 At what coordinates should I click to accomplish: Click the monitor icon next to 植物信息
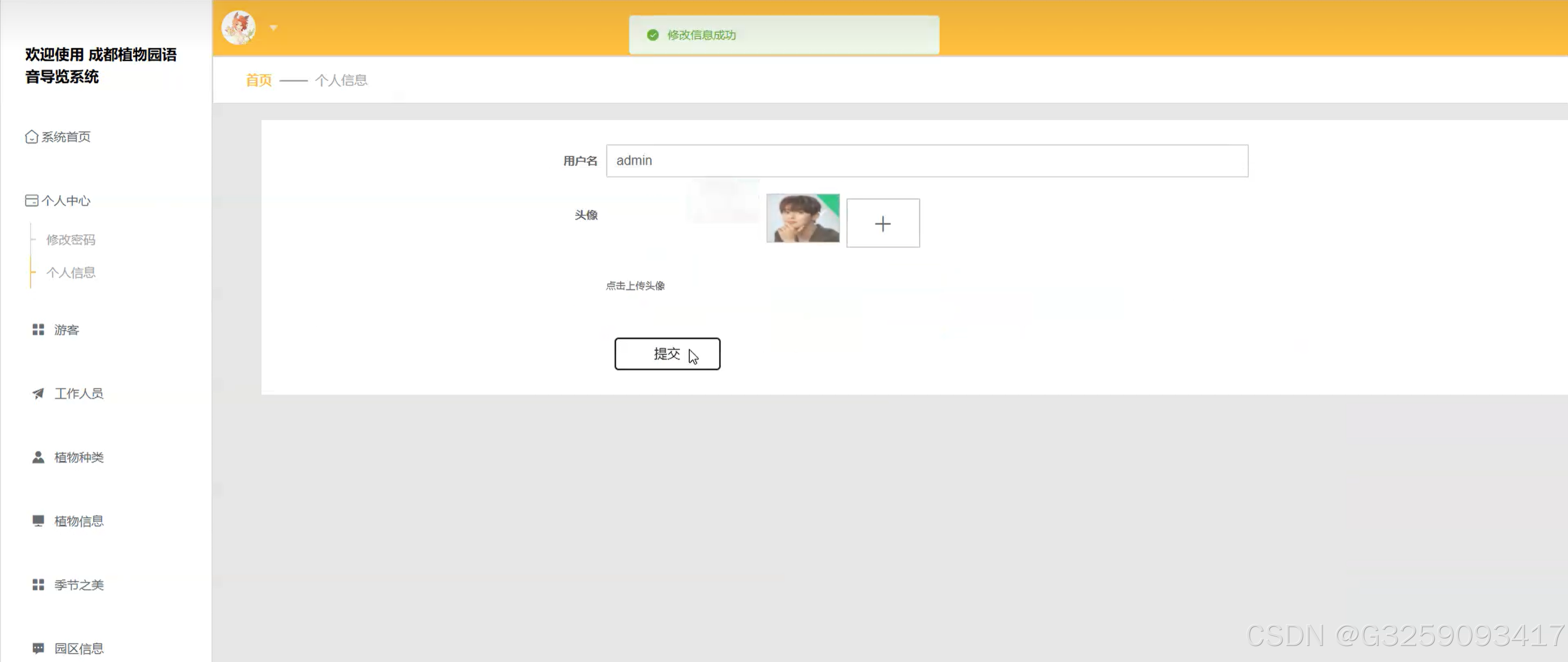coord(38,521)
